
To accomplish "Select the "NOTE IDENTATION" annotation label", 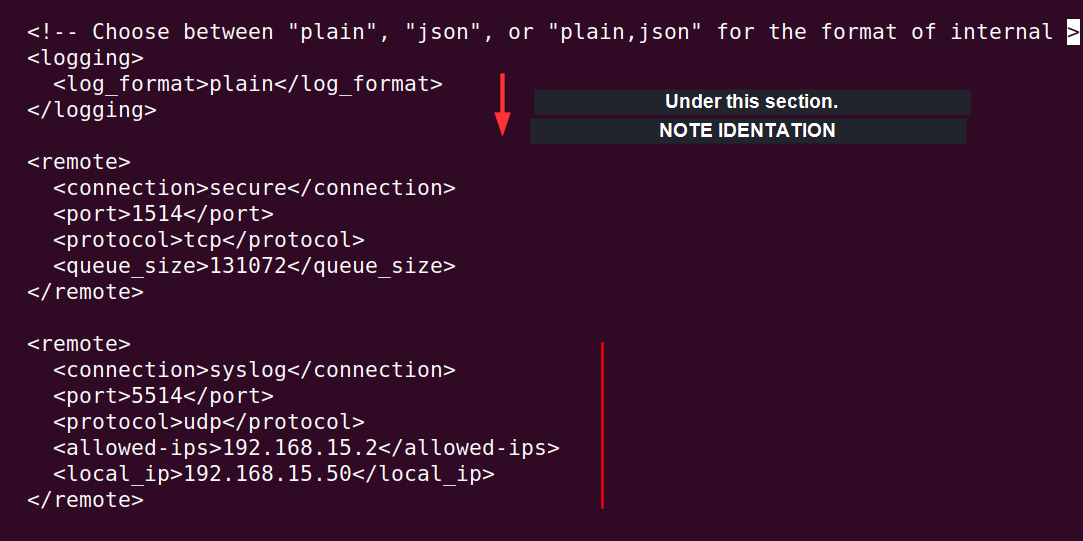I will [747, 131].
